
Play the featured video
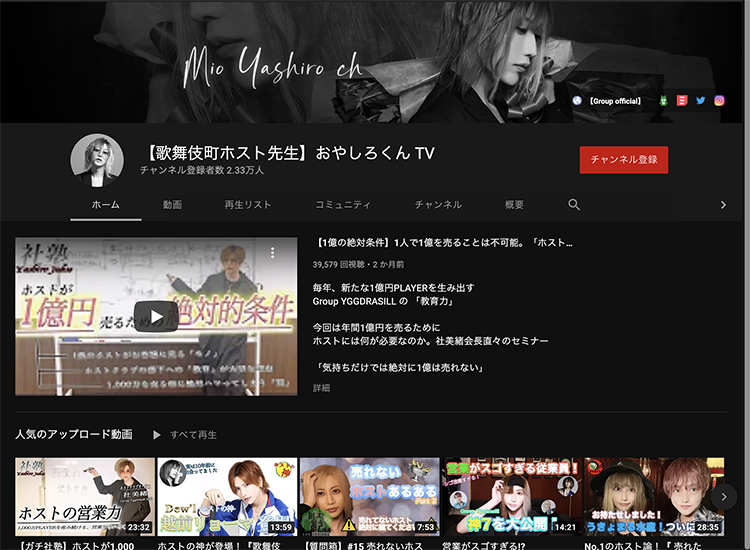[156, 316]
